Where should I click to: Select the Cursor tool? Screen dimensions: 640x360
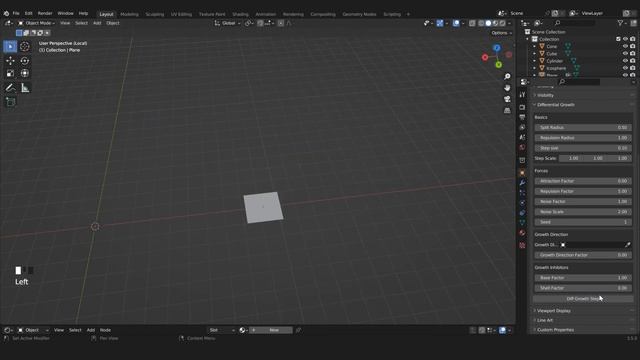click(x=24, y=47)
